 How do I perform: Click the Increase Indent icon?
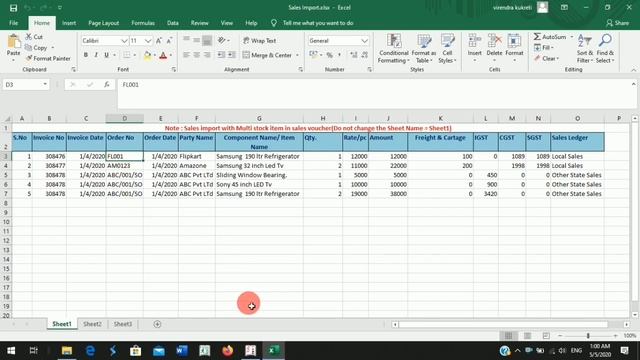tap(231, 55)
